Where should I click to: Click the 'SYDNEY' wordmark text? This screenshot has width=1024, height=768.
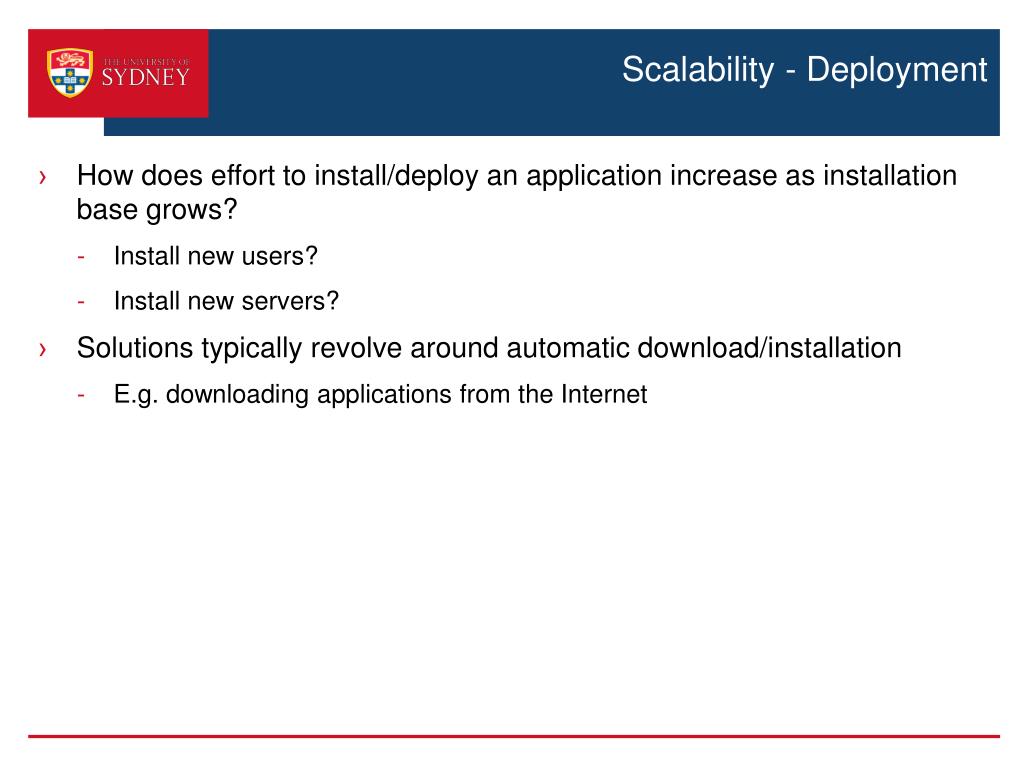pyautogui.click(x=146, y=78)
